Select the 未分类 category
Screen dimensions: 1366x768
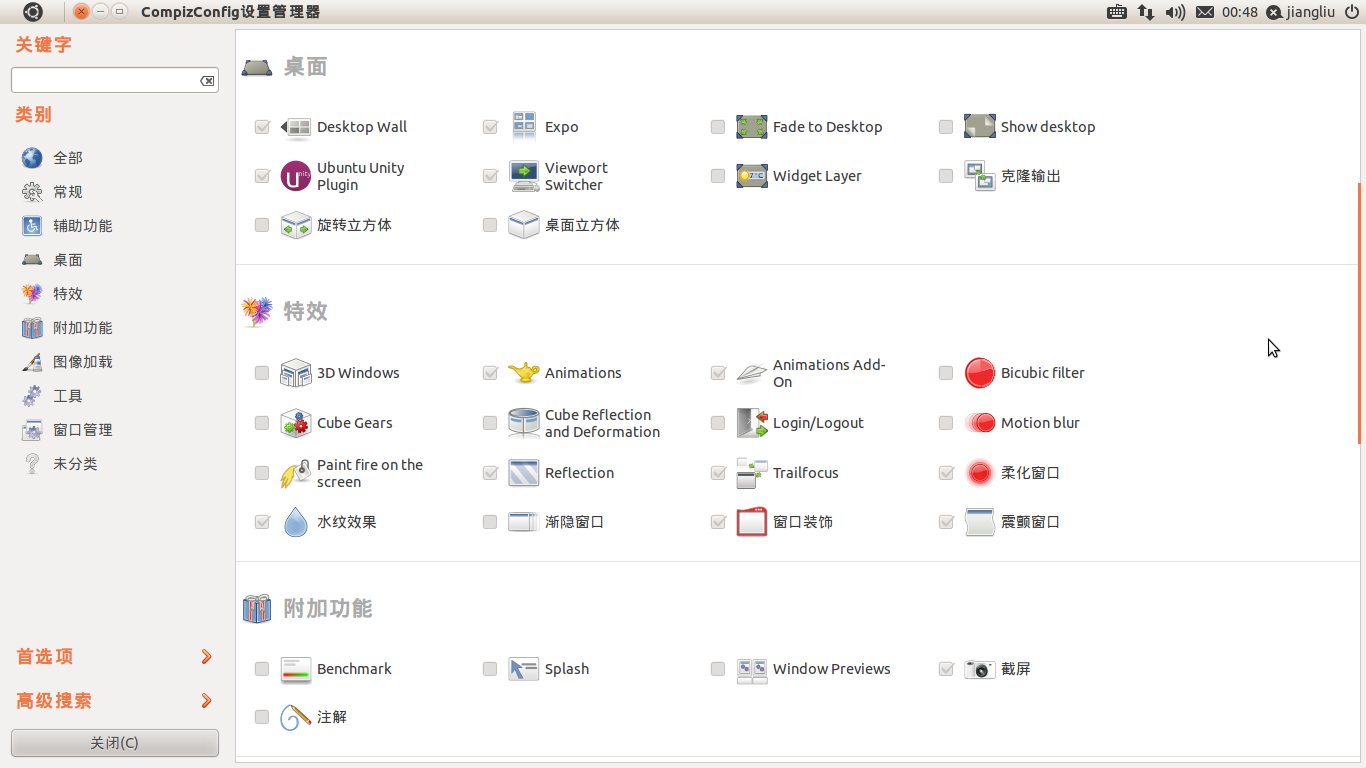(x=75, y=464)
